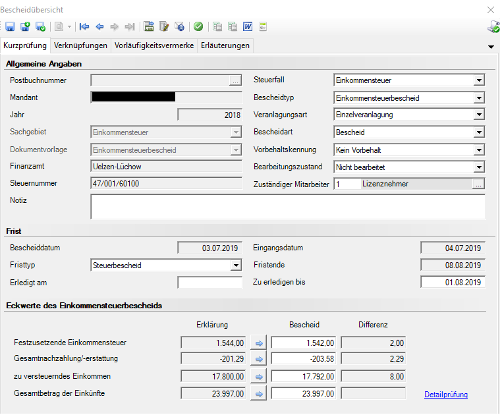Click the Erledigt am empty field
The width and height of the screenshot is (500, 415).
210,282
